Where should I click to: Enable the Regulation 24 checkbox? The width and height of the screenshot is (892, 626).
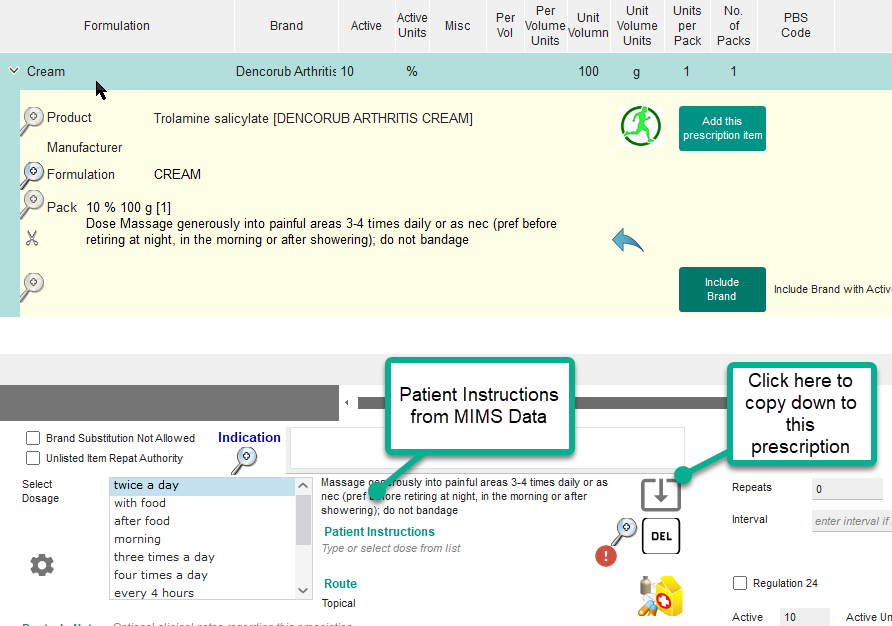[x=740, y=583]
